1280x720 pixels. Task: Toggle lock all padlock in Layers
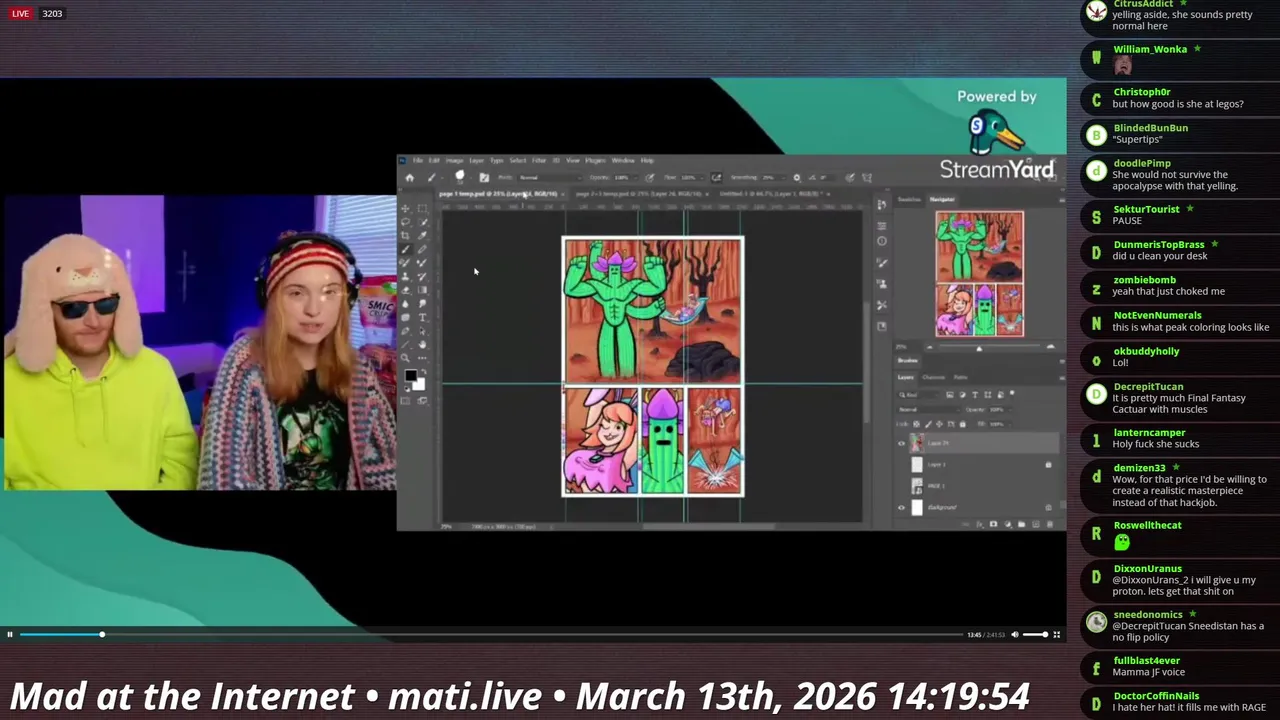pos(963,424)
